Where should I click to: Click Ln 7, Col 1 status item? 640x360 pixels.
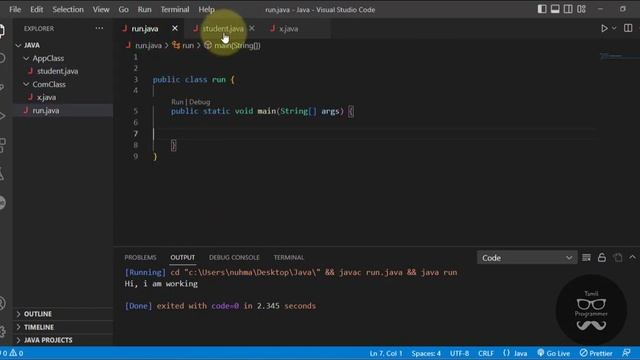(x=386, y=353)
